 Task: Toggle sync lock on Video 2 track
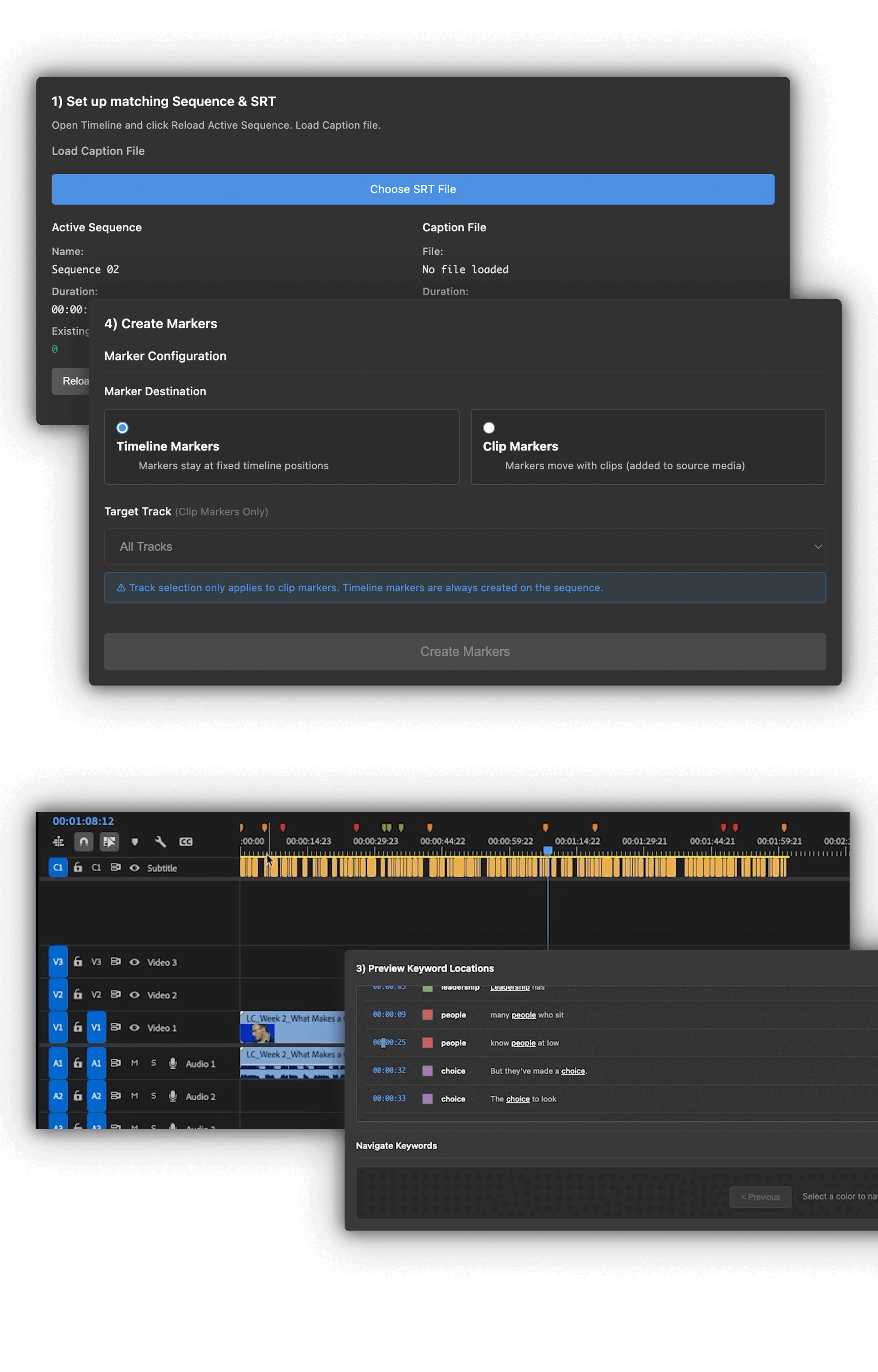pyautogui.click(x=115, y=994)
